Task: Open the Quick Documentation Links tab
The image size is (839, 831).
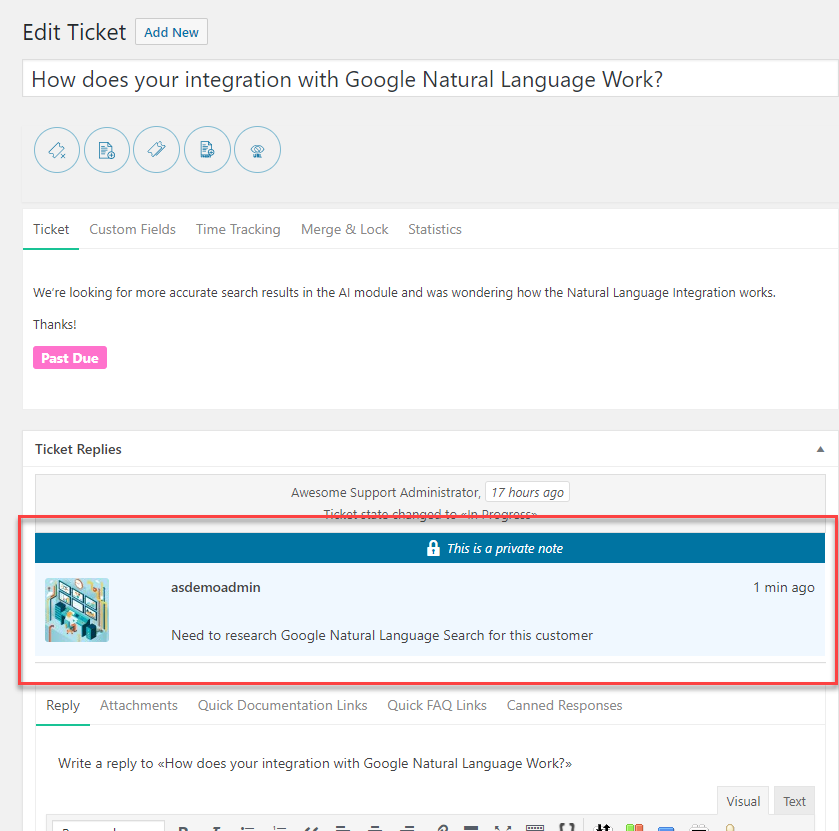Action: pos(283,705)
